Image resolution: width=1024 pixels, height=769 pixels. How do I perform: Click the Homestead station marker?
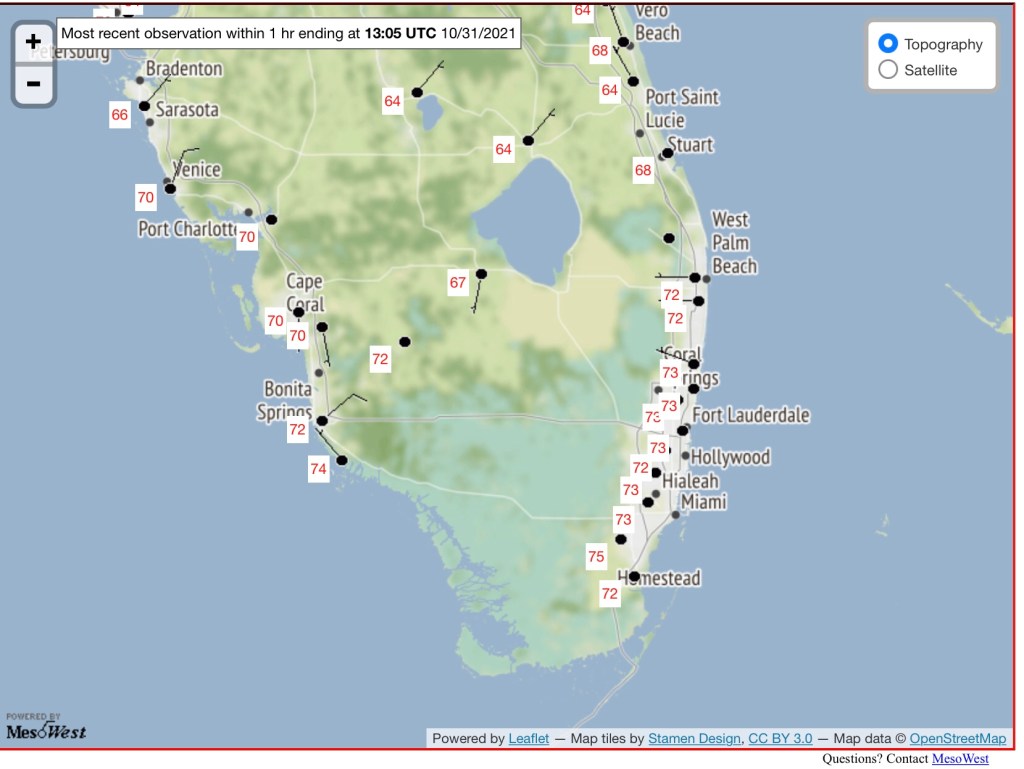(x=634, y=576)
